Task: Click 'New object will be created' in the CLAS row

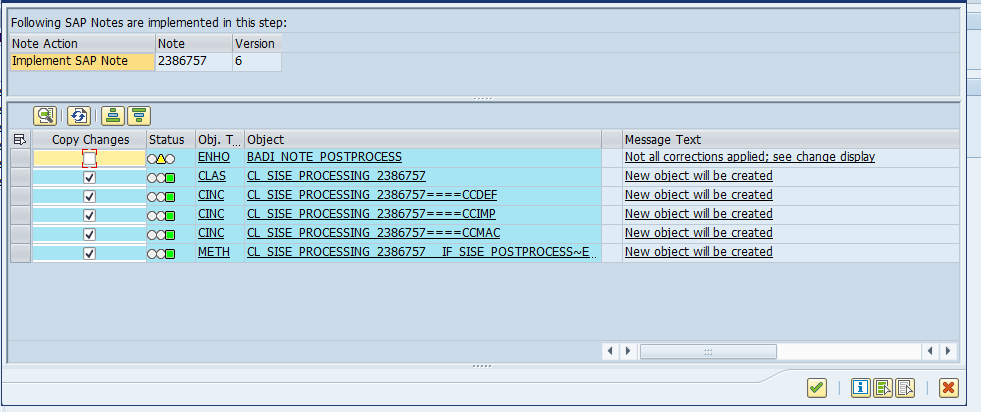Action: coord(699,176)
